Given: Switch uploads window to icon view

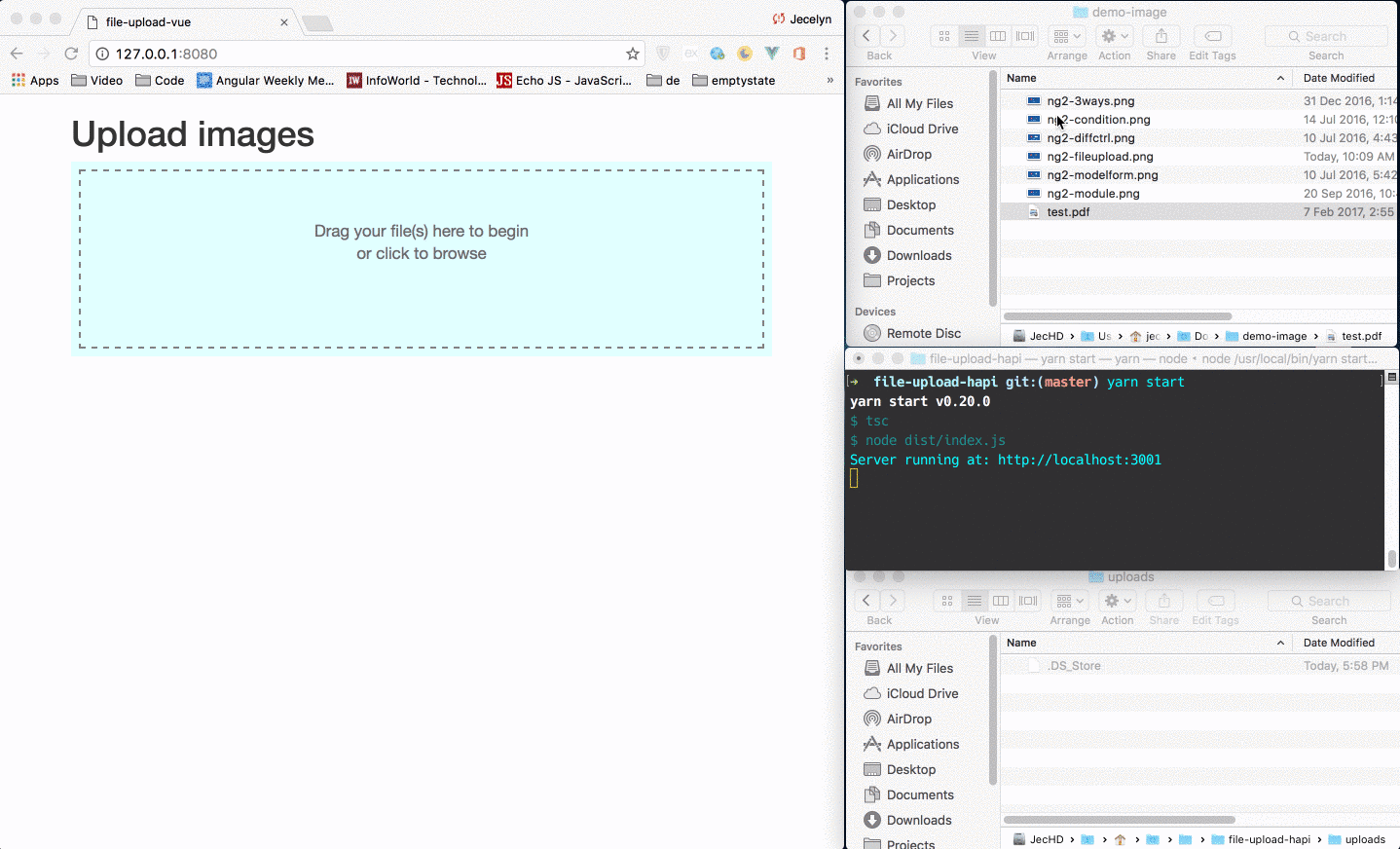Looking at the screenshot, I should [x=947, y=601].
